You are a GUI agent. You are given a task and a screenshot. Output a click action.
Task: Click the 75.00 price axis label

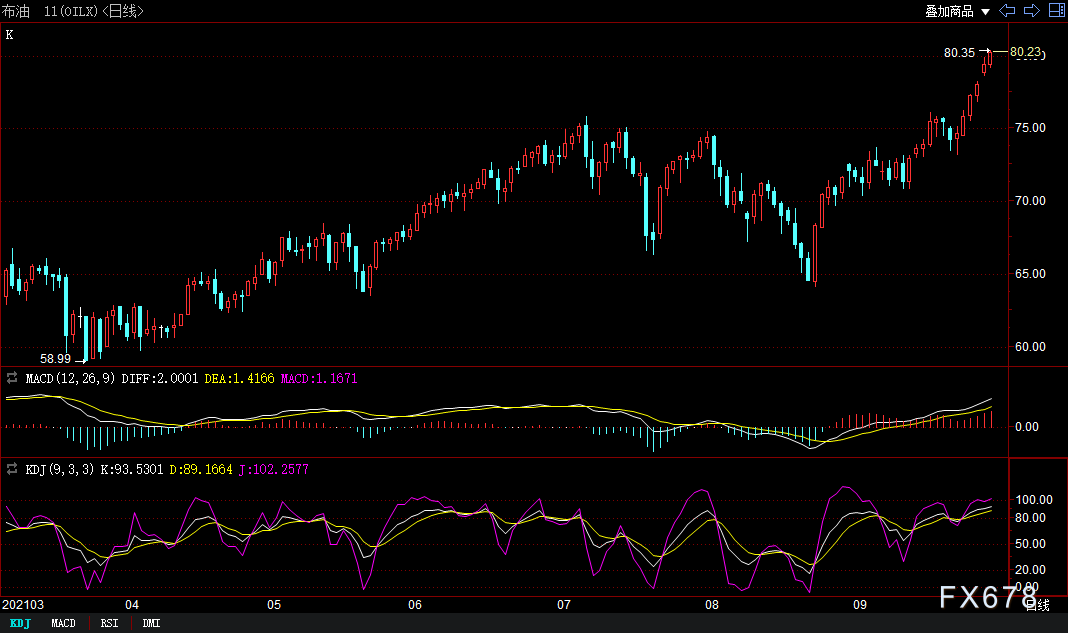point(1031,128)
